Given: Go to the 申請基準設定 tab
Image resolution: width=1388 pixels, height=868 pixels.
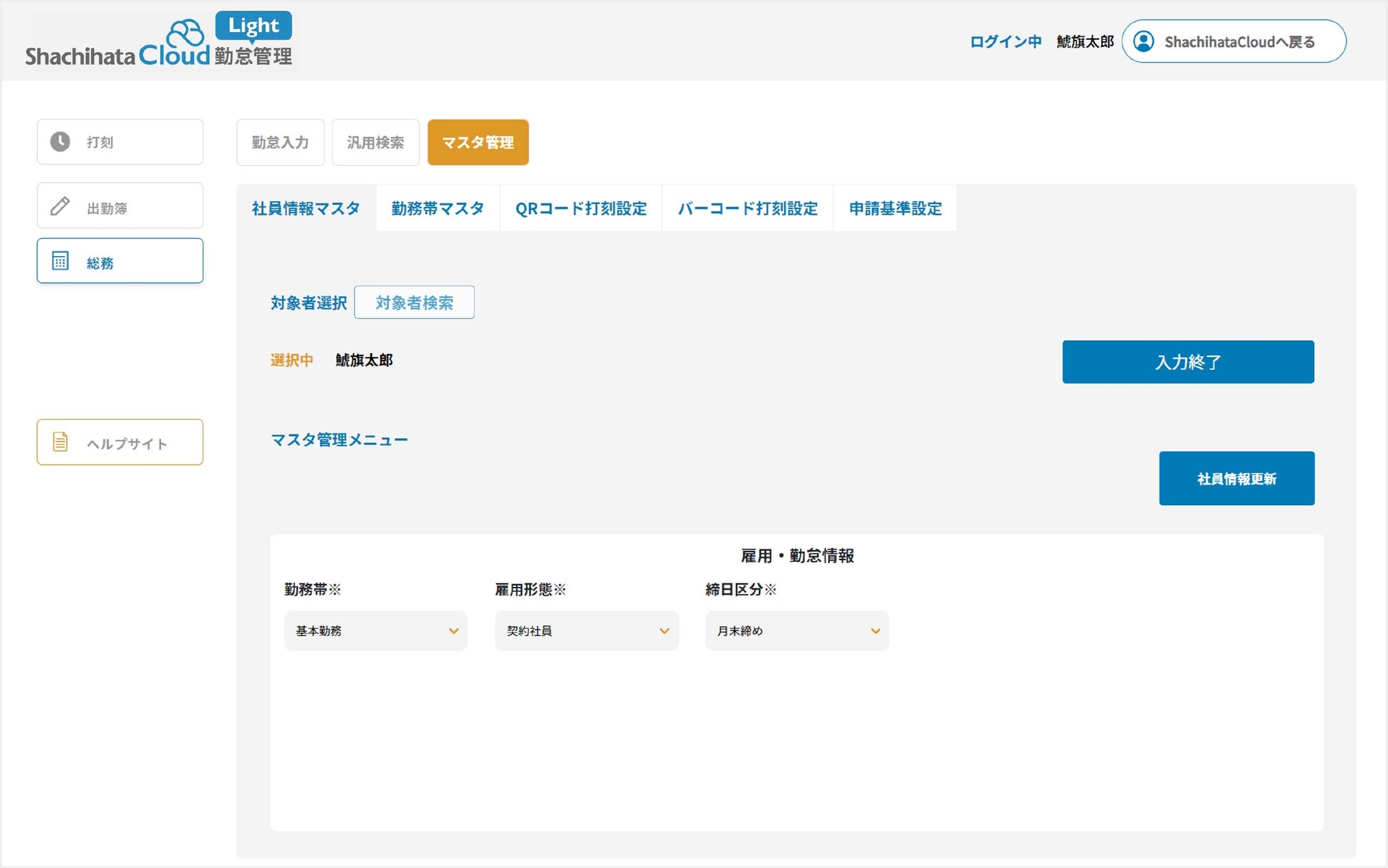Looking at the screenshot, I should [895, 208].
